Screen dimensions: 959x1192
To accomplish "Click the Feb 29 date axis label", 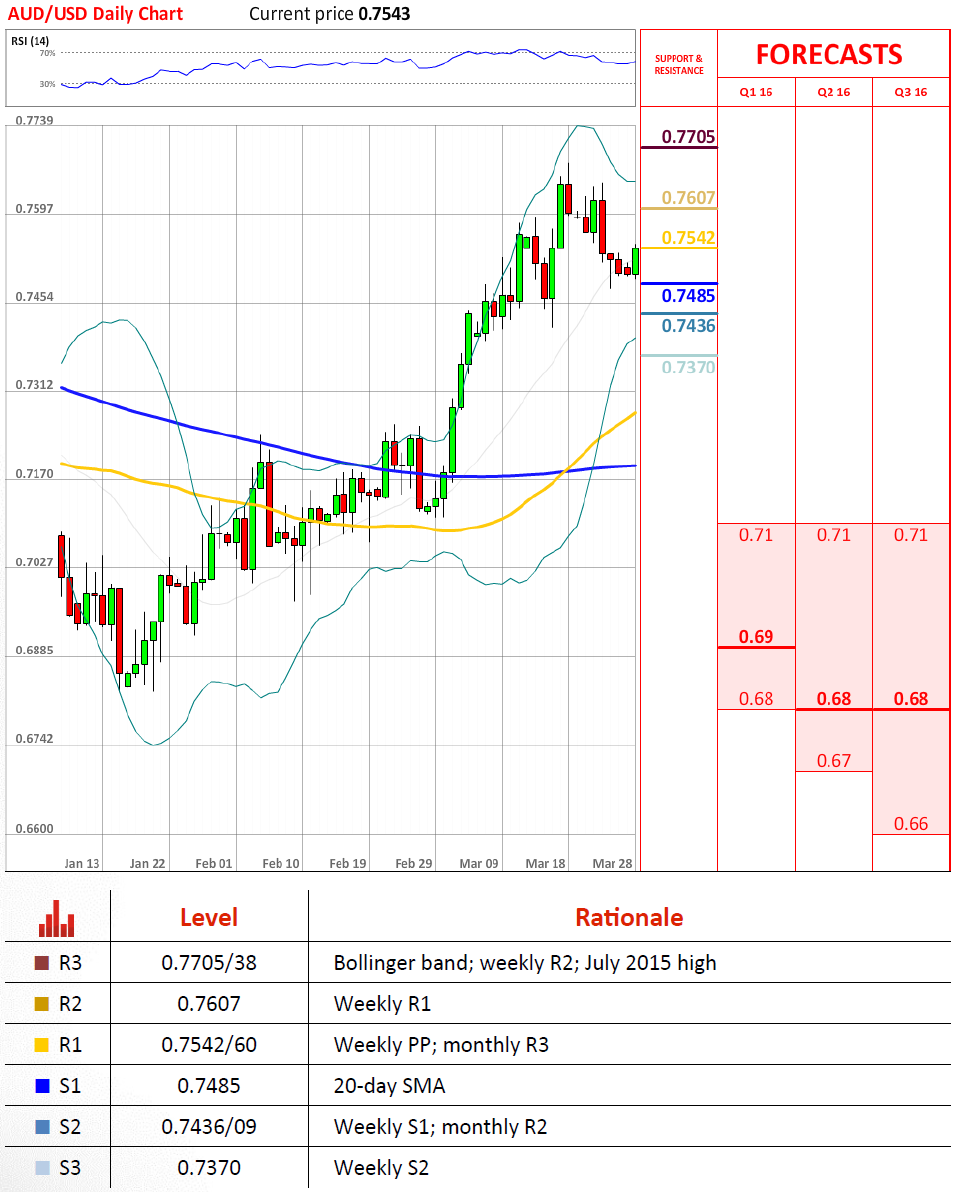I will tap(414, 864).
